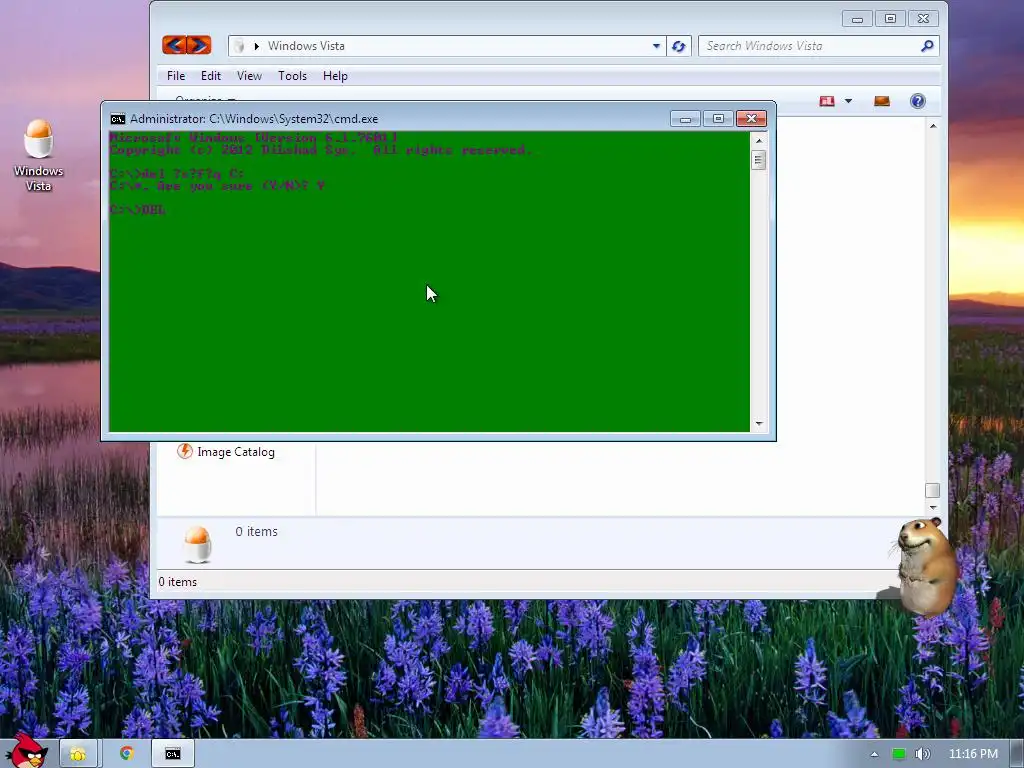1024x768 pixels.
Task: Open the volume speaker tray icon
Action: (x=922, y=754)
